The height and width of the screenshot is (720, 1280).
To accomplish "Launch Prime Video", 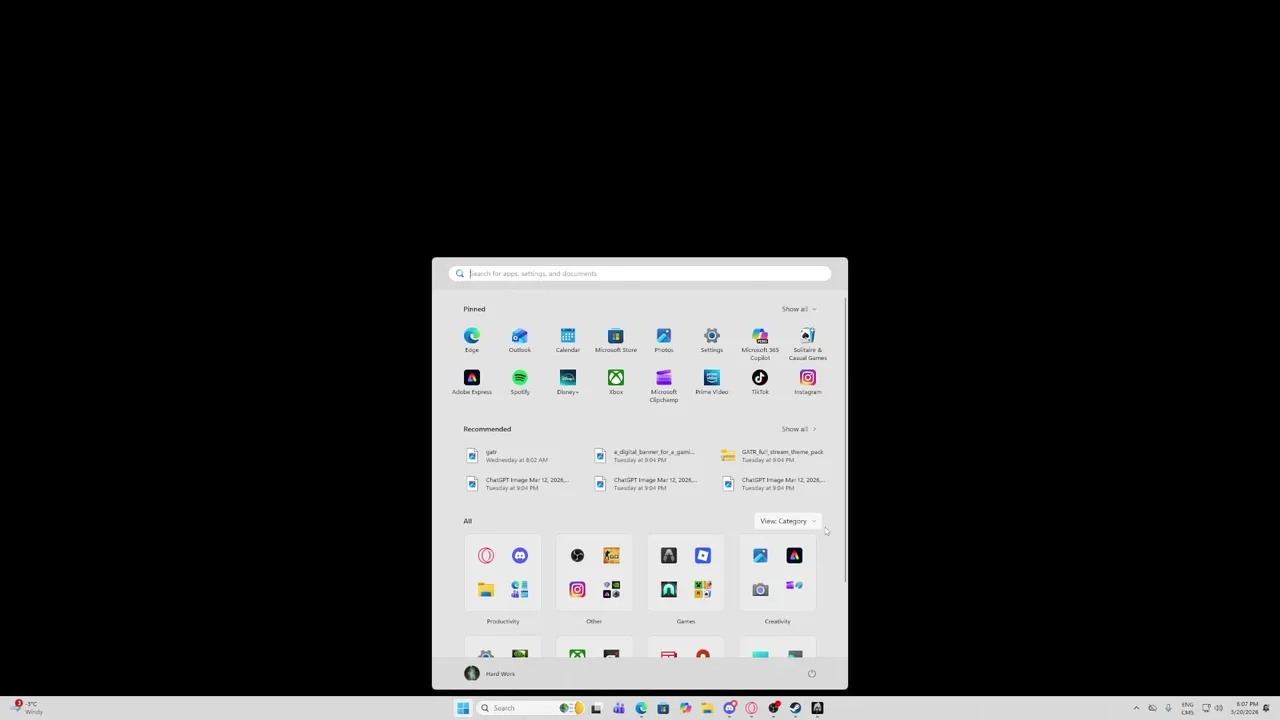I will click(x=712, y=382).
